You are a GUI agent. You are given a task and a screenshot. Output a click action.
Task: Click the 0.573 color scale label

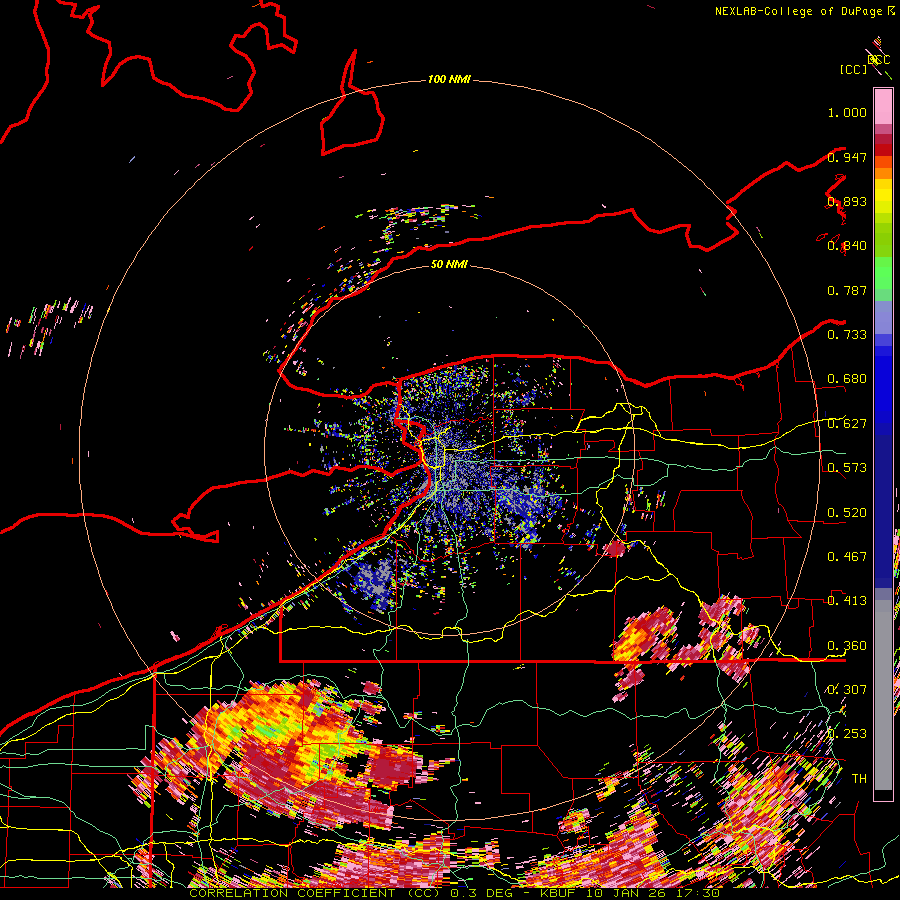tap(847, 468)
